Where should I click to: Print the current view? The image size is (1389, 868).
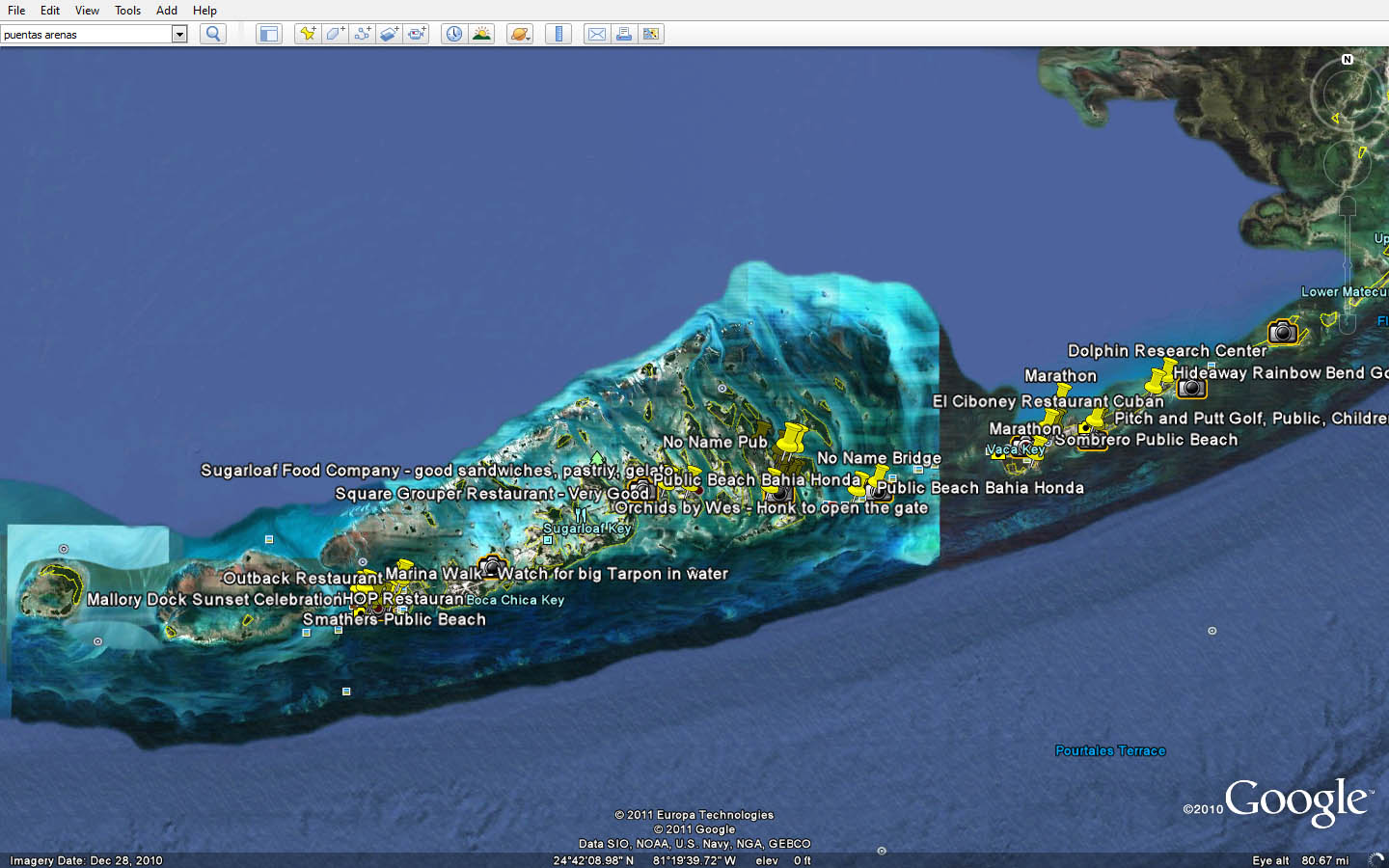624,34
